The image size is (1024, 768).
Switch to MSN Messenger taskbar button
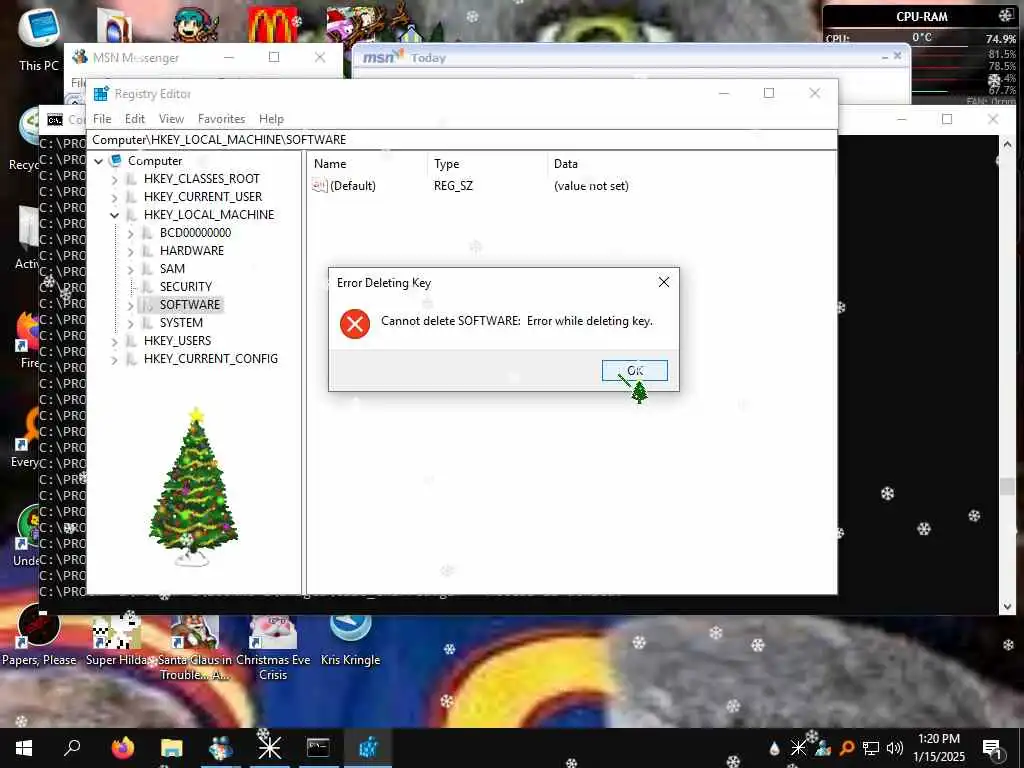coord(221,748)
